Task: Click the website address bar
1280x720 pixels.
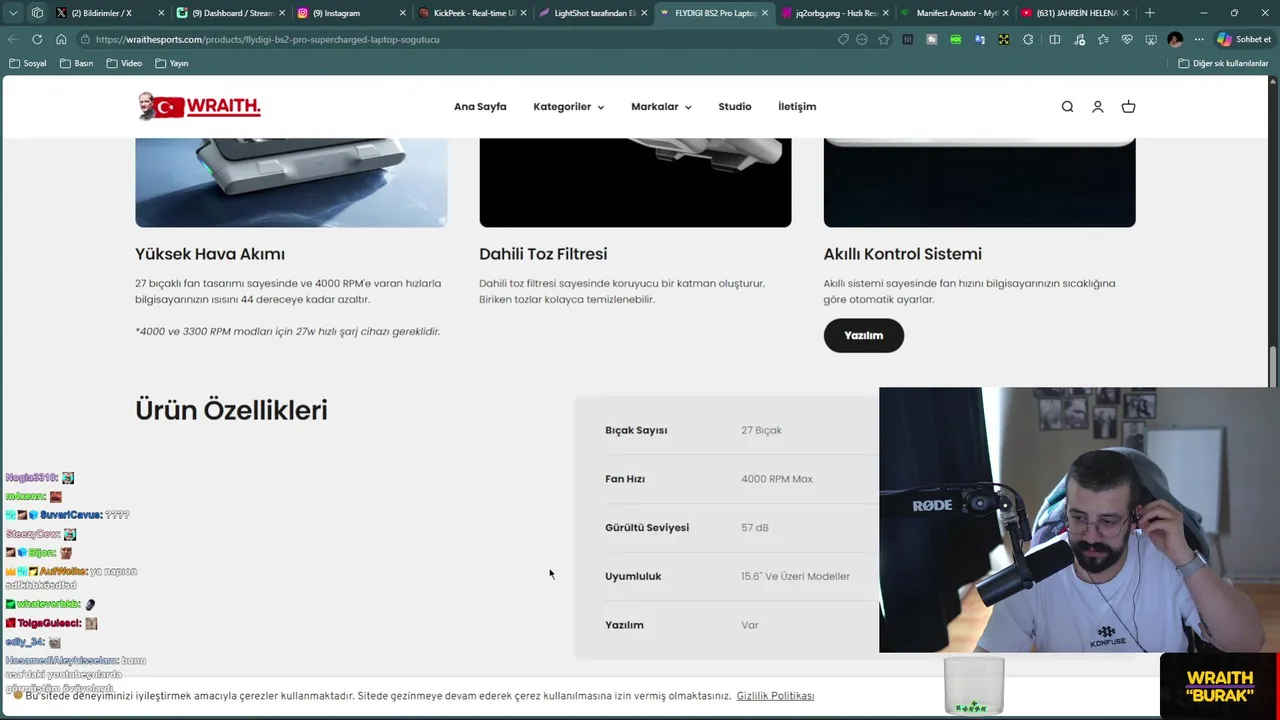Action: tap(460, 39)
